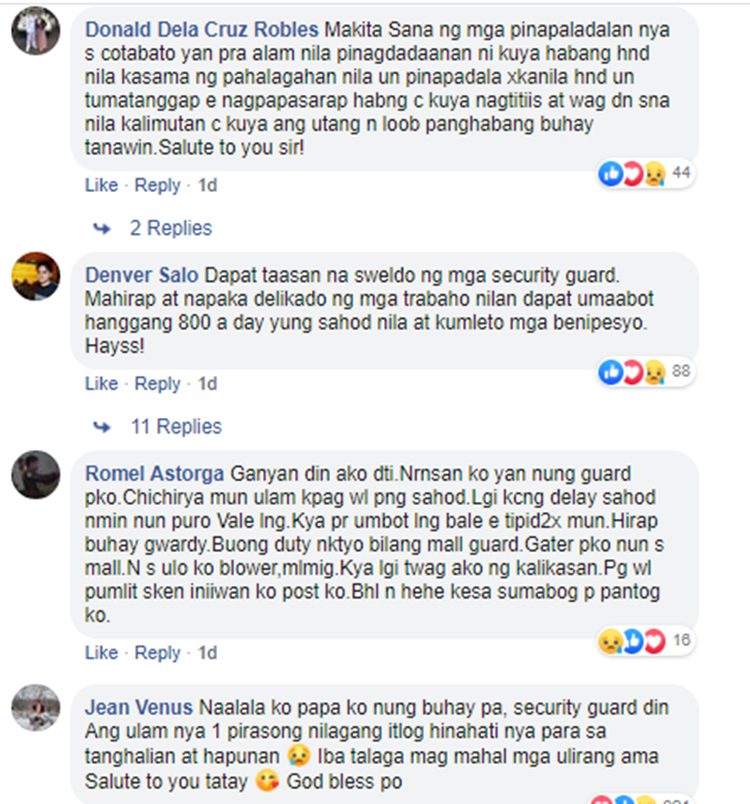Open Romel Astorga's name link

click(154, 474)
